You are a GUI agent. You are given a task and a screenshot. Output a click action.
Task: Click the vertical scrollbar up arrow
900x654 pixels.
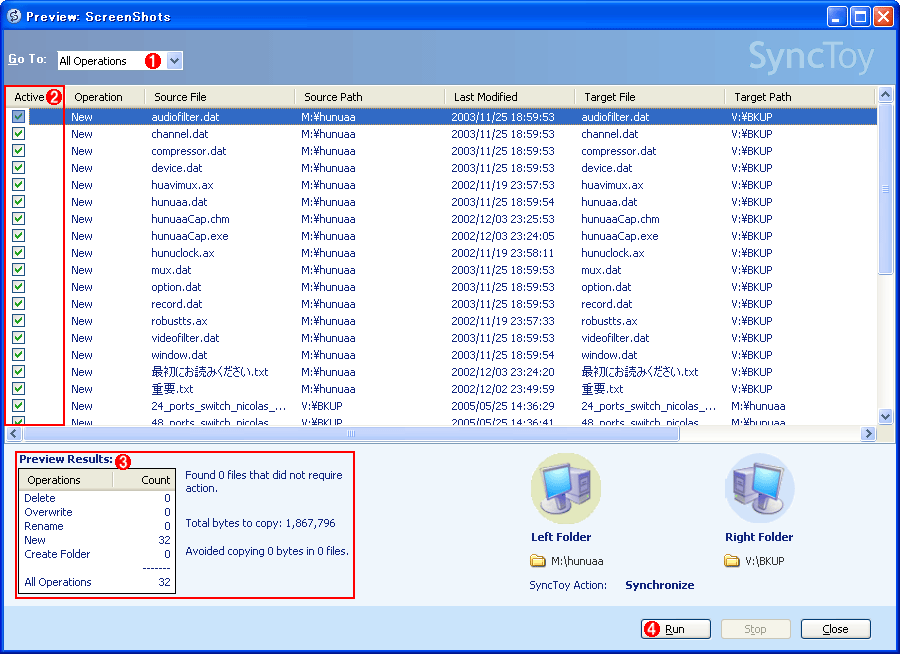point(885,94)
